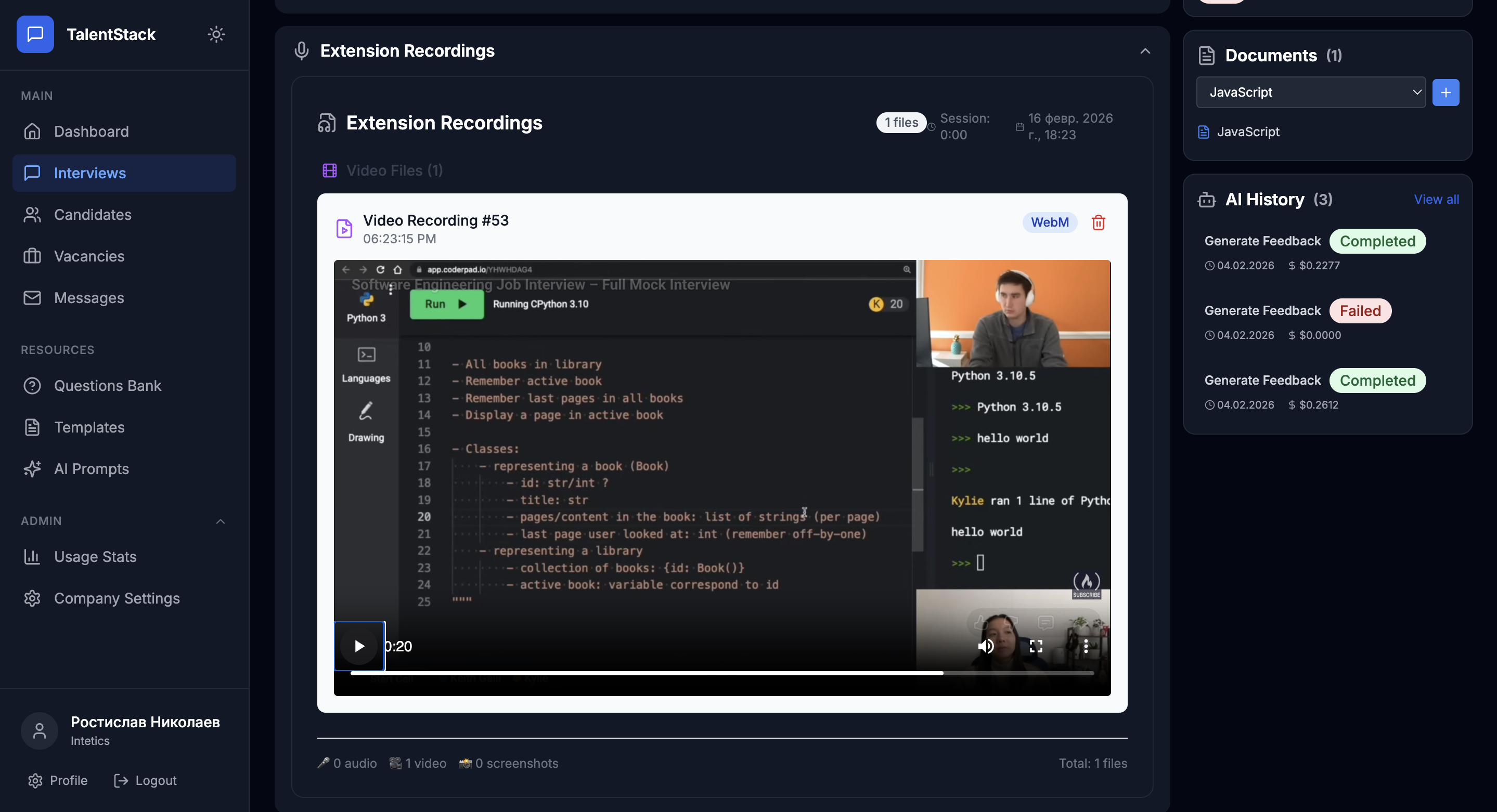This screenshot has height=812, width=1497.
Task: Go to Candidates in the sidebar
Action: click(x=93, y=215)
